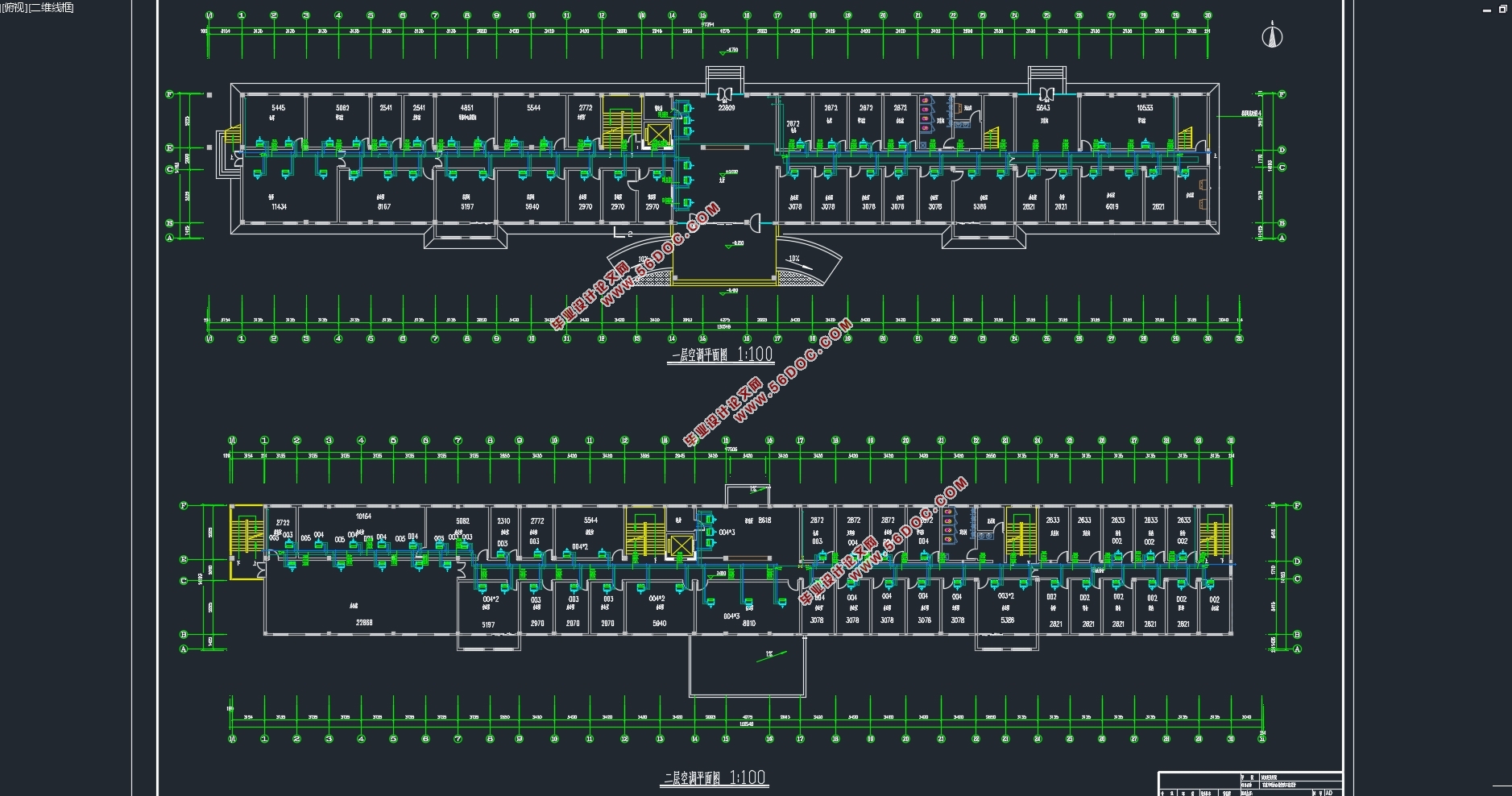Select axis bubble D right of first-floor plan

pos(1282,150)
